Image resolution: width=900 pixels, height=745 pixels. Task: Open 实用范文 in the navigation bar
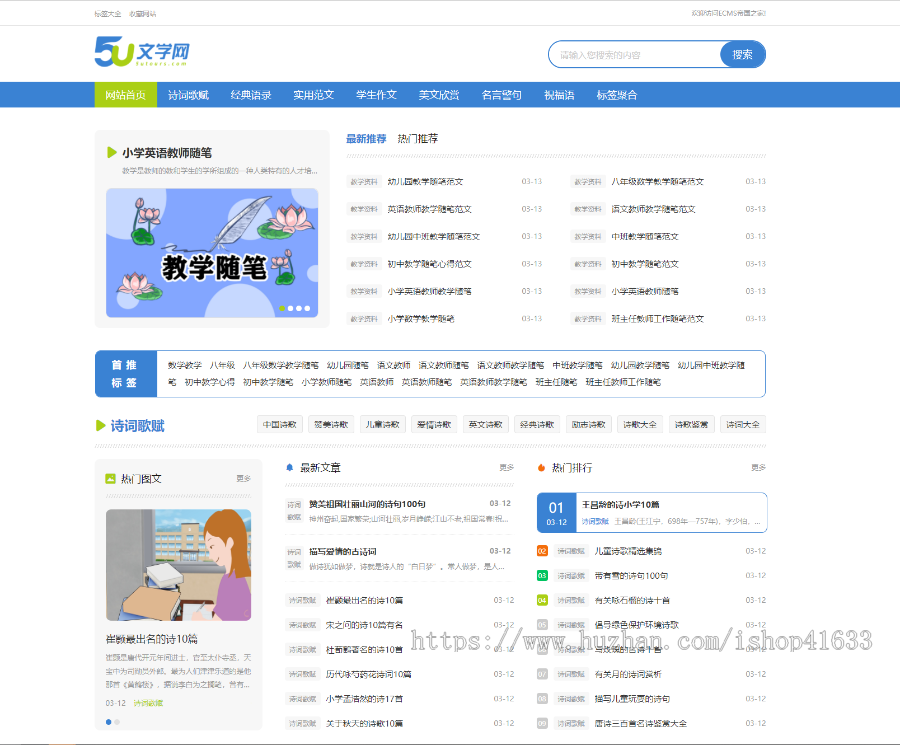313,95
